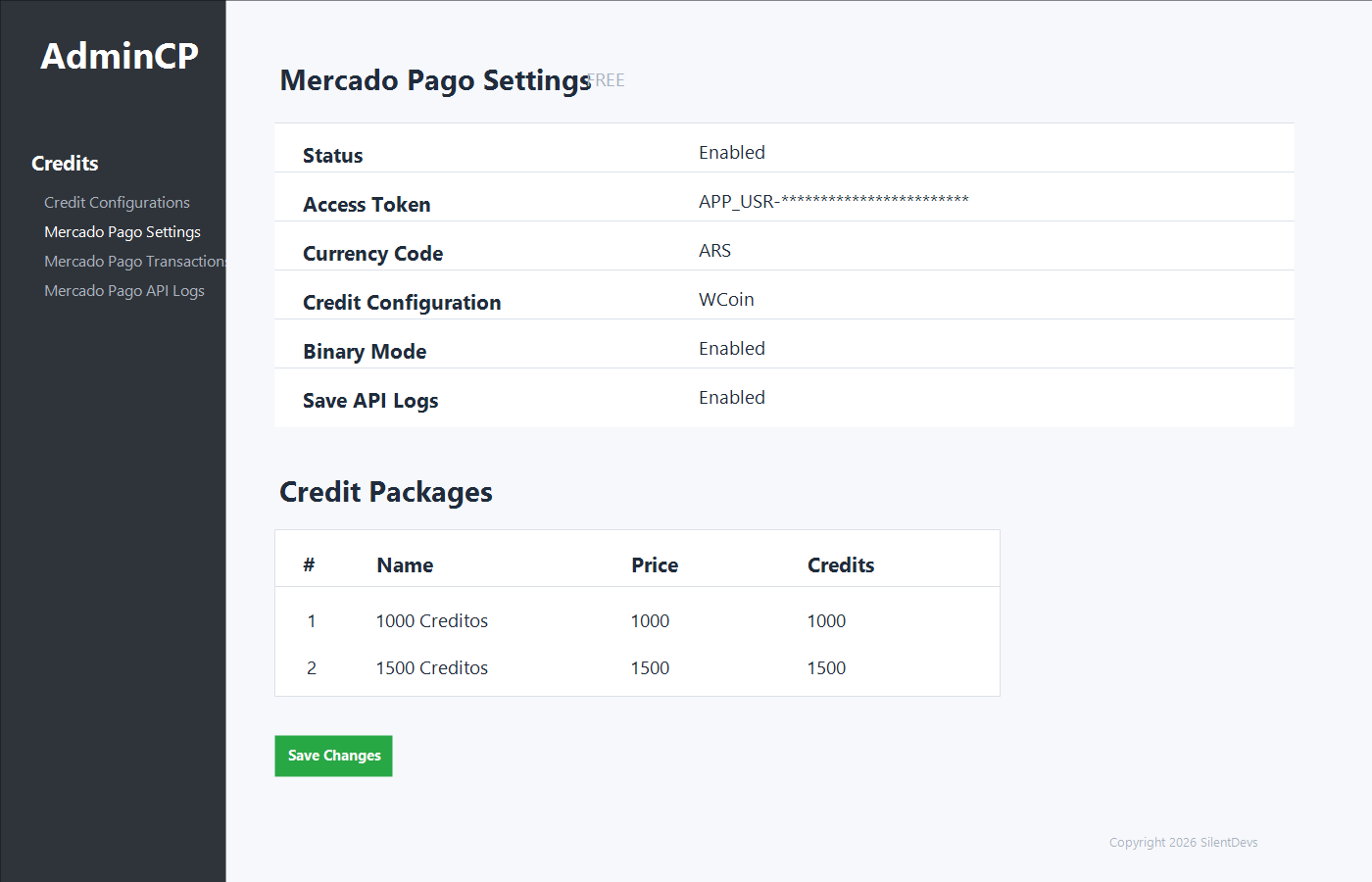
Task: Click the Status value Enabled
Action: (732, 153)
